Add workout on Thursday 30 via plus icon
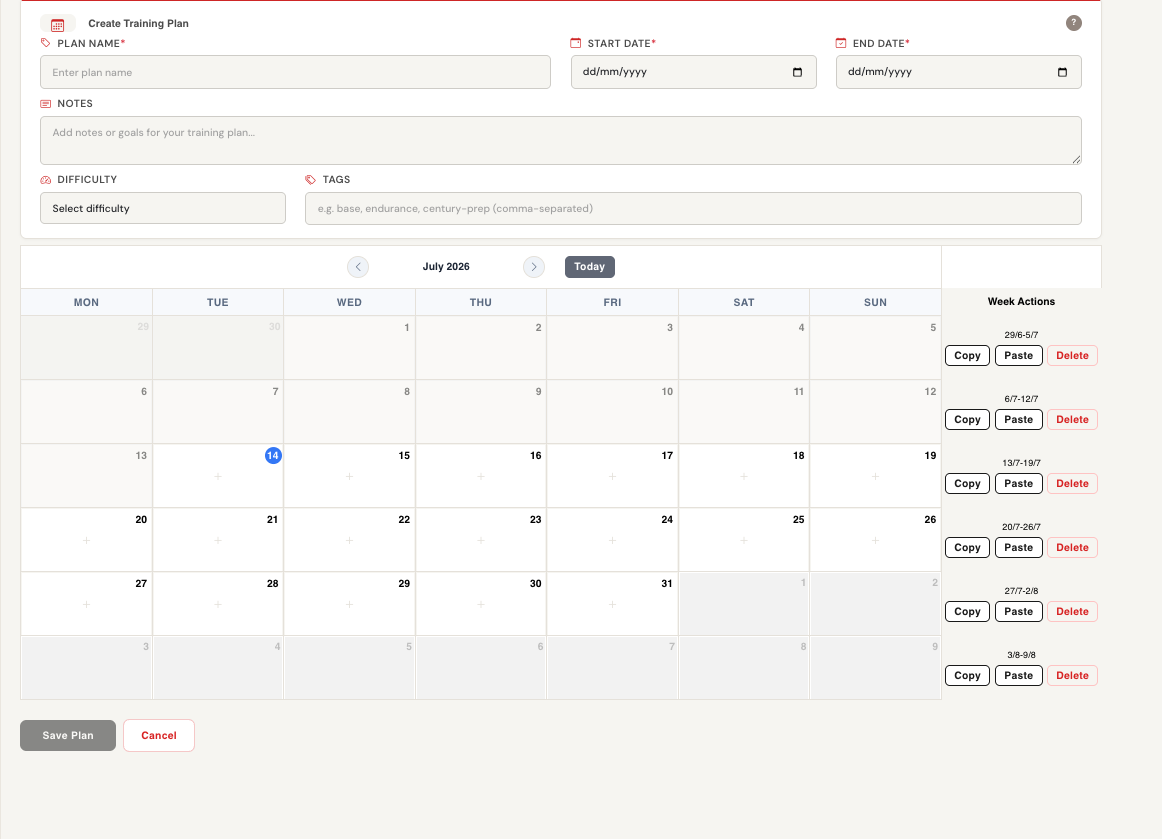 click(x=481, y=605)
